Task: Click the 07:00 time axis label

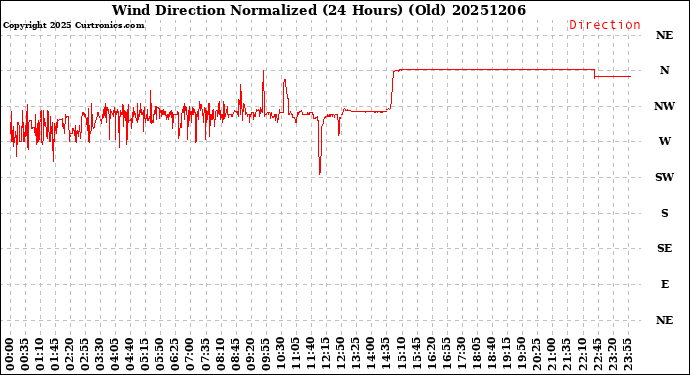Action: click(x=190, y=354)
